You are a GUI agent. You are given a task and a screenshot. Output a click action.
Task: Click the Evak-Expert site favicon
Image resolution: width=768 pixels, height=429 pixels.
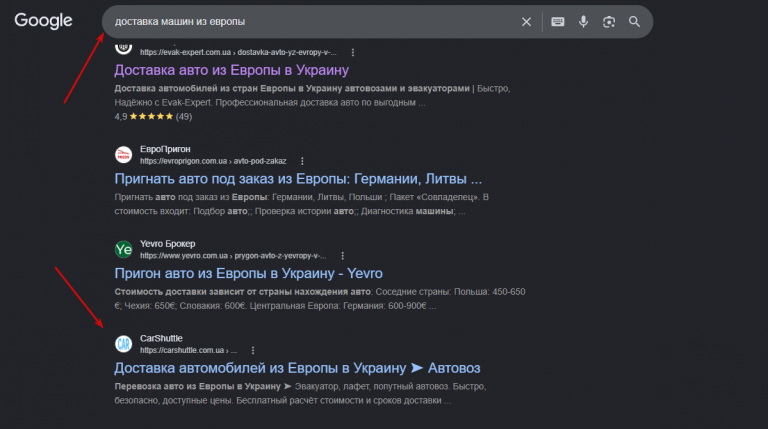click(x=123, y=48)
